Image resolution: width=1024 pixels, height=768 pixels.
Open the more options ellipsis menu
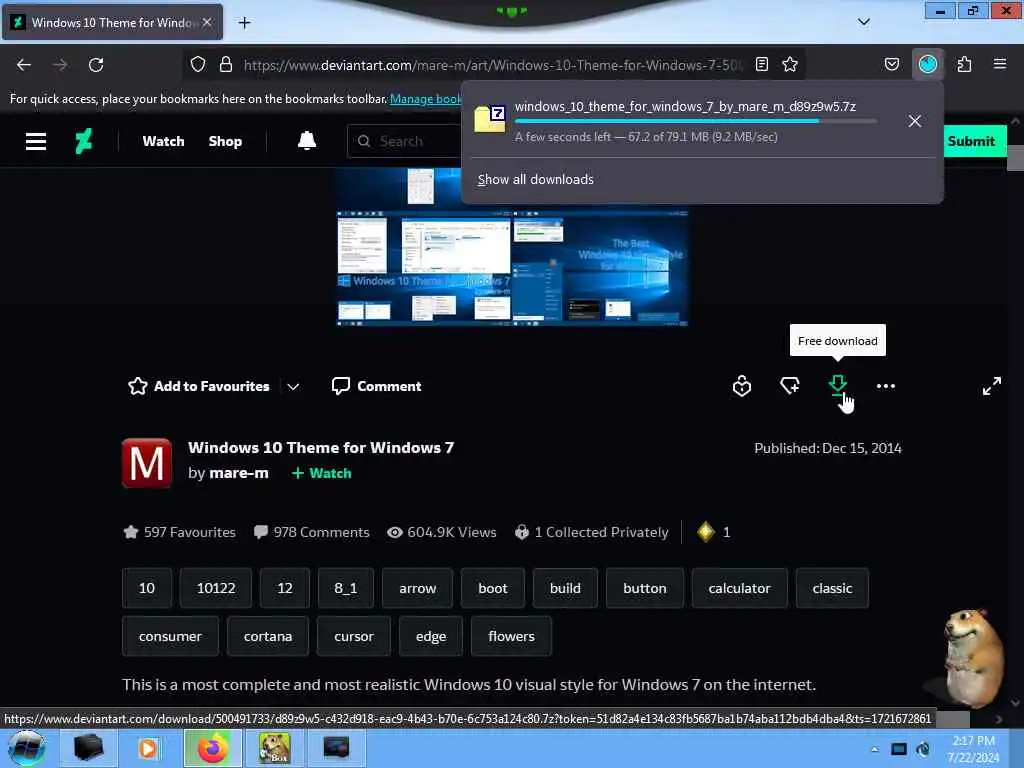pyautogui.click(x=886, y=386)
